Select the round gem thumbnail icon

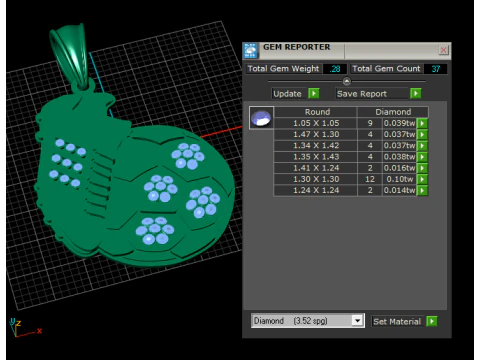pos(262,118)
